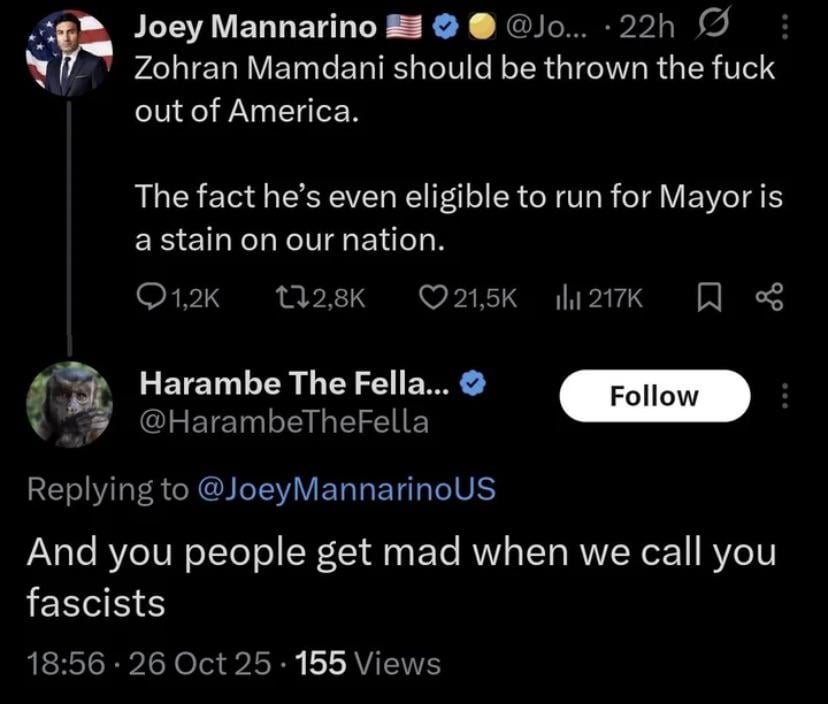Click the blue verified badge by Joey Mannarino
The height and width of the screenshot is (704, 828).
(443, 30)
